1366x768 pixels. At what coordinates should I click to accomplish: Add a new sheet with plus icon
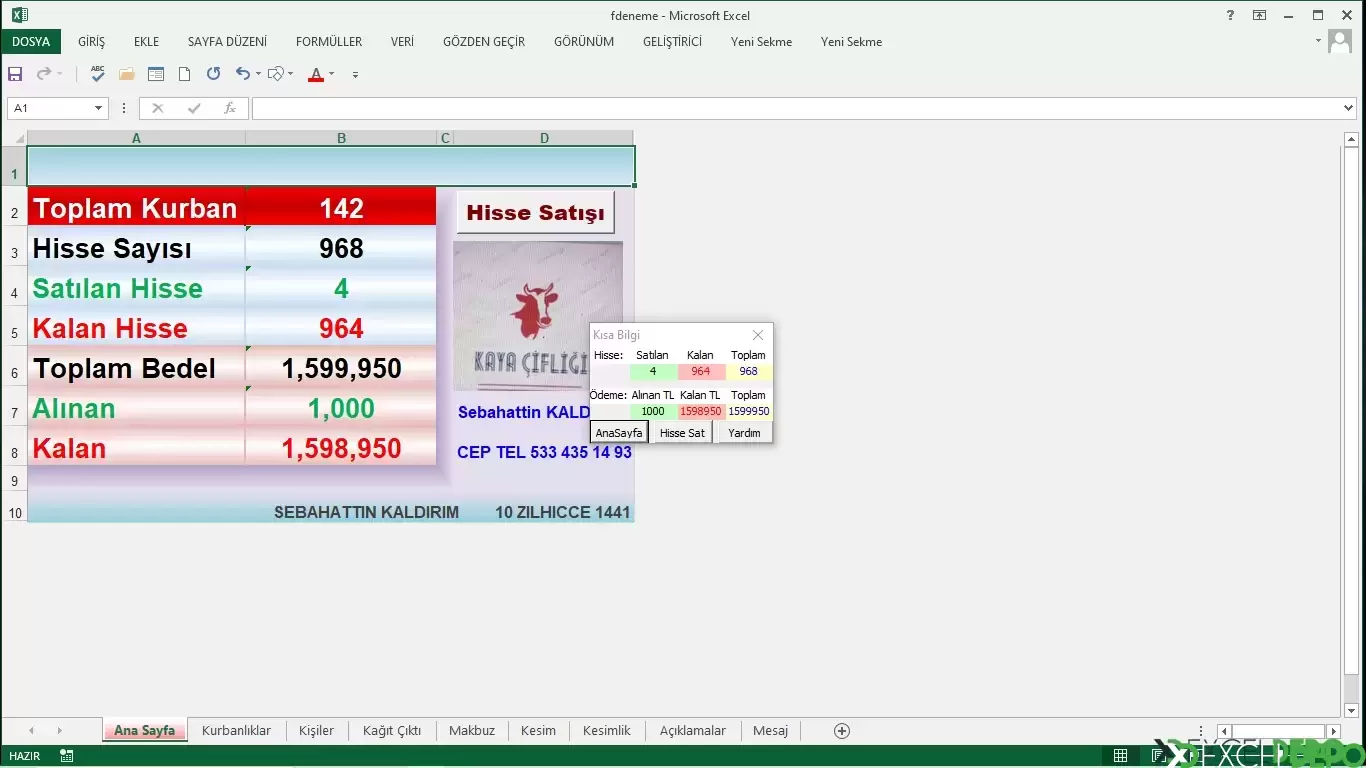[842, 731]
